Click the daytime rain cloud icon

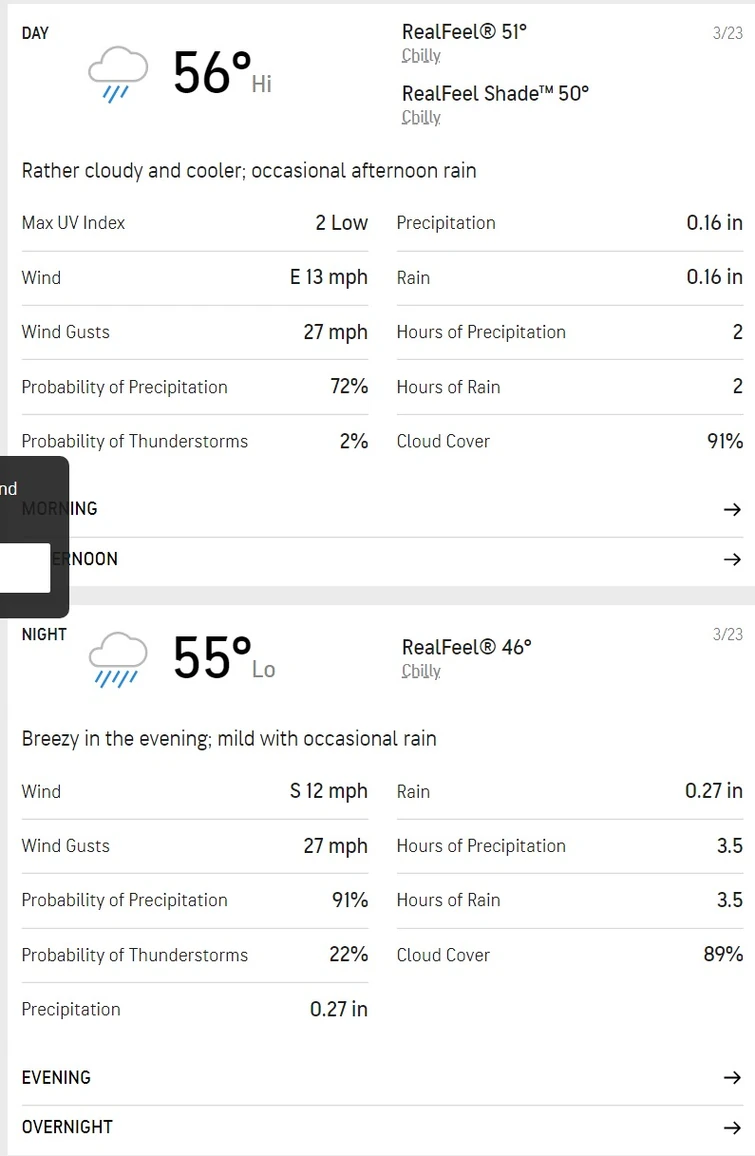pos(117,74)
